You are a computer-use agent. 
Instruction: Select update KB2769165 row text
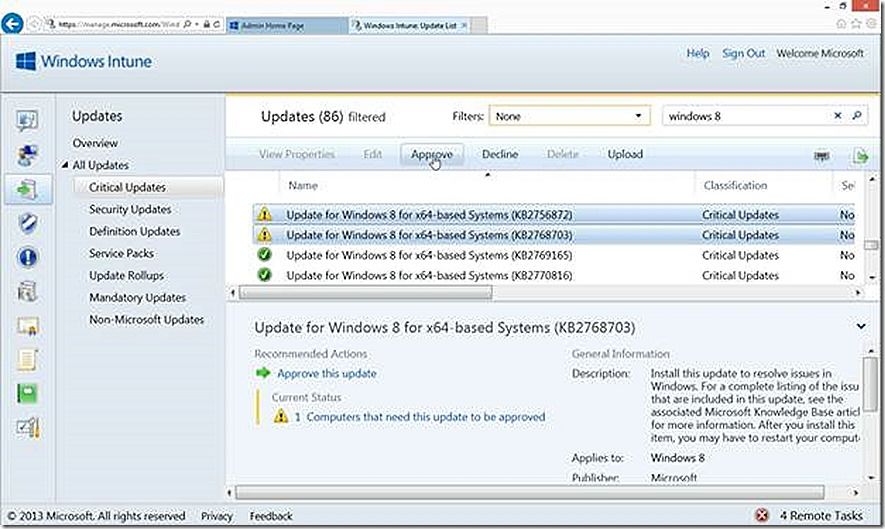point(429,255)
